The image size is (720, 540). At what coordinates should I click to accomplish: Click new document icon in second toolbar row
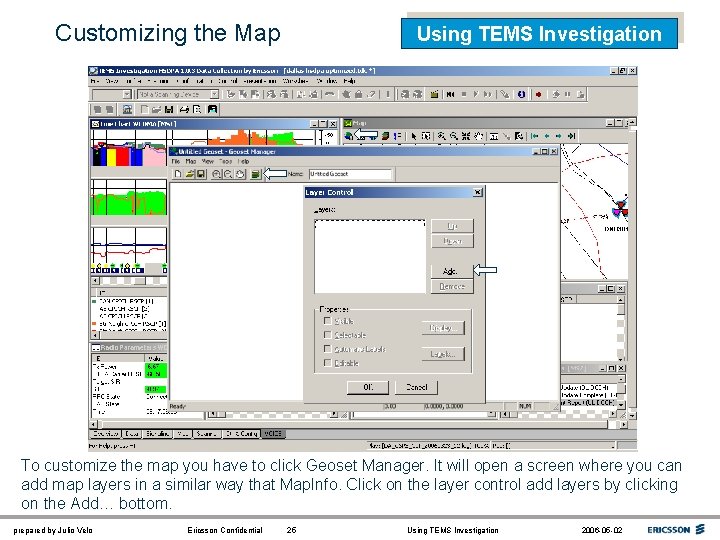(x=144, y=109)
